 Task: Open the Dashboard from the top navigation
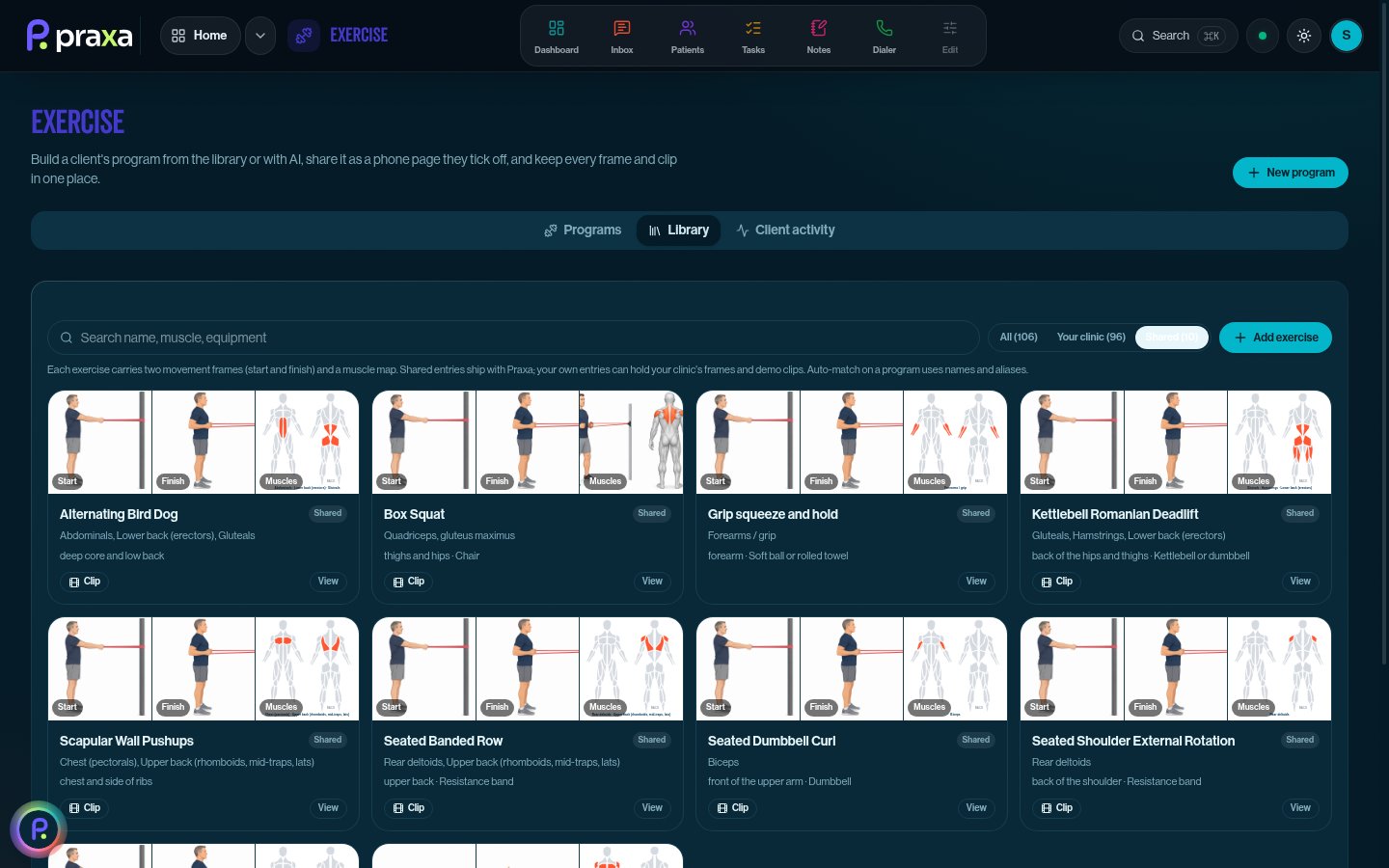point(557,37)
